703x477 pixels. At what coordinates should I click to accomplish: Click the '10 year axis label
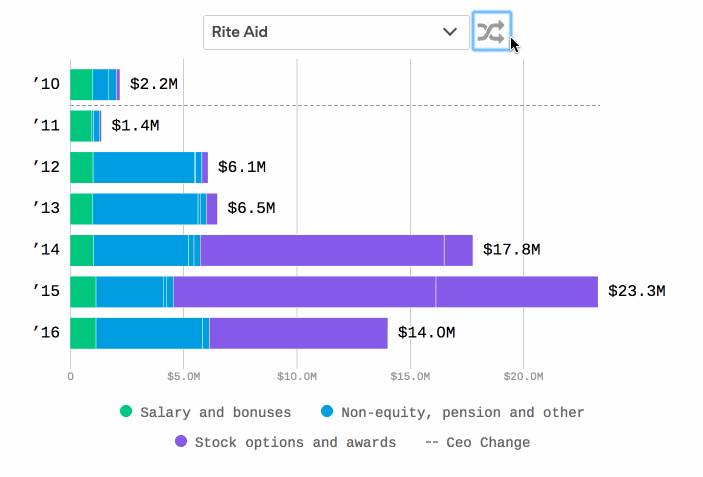(x=46, y=85)
